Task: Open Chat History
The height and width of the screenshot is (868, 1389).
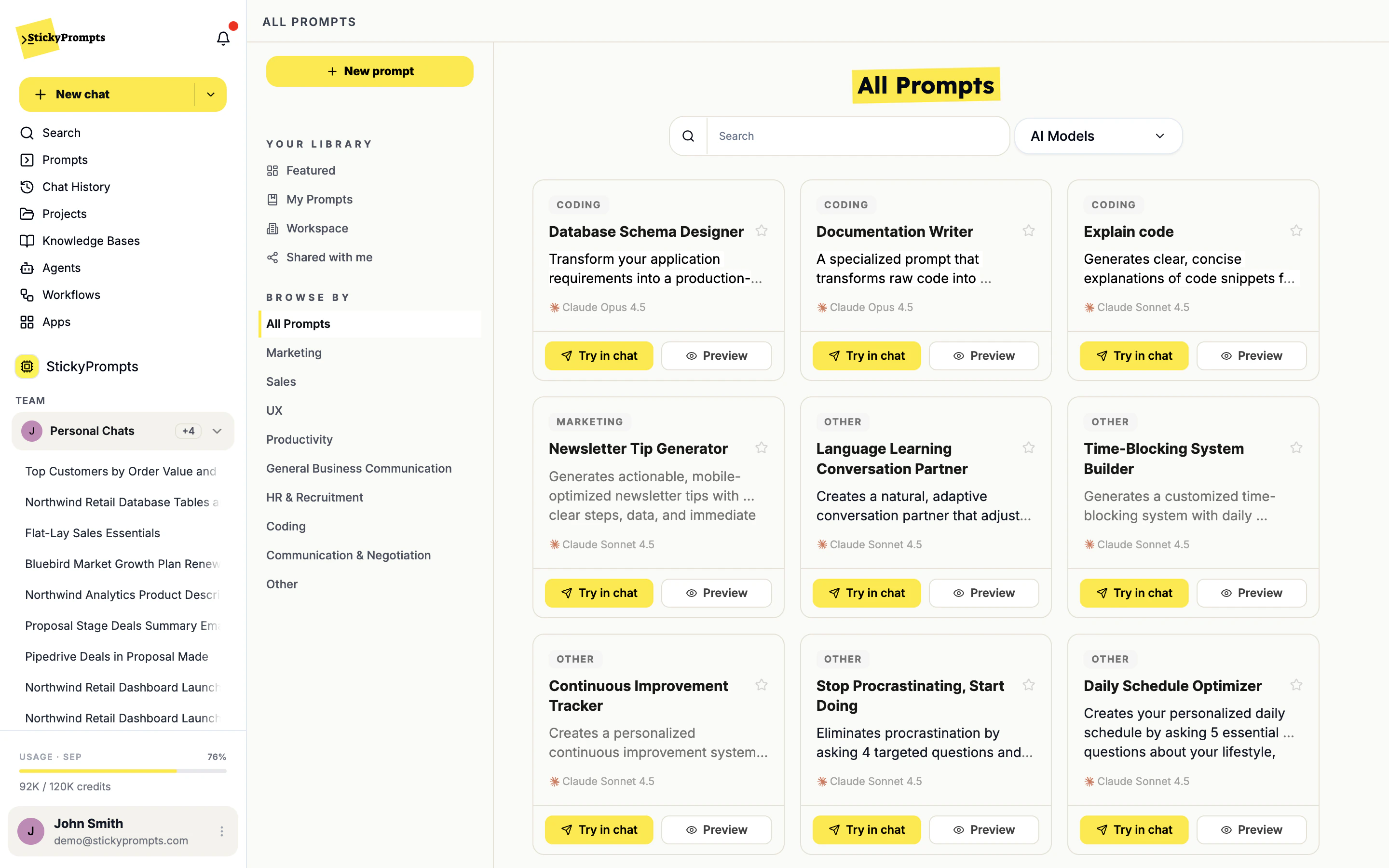Action: coord(64,187)
